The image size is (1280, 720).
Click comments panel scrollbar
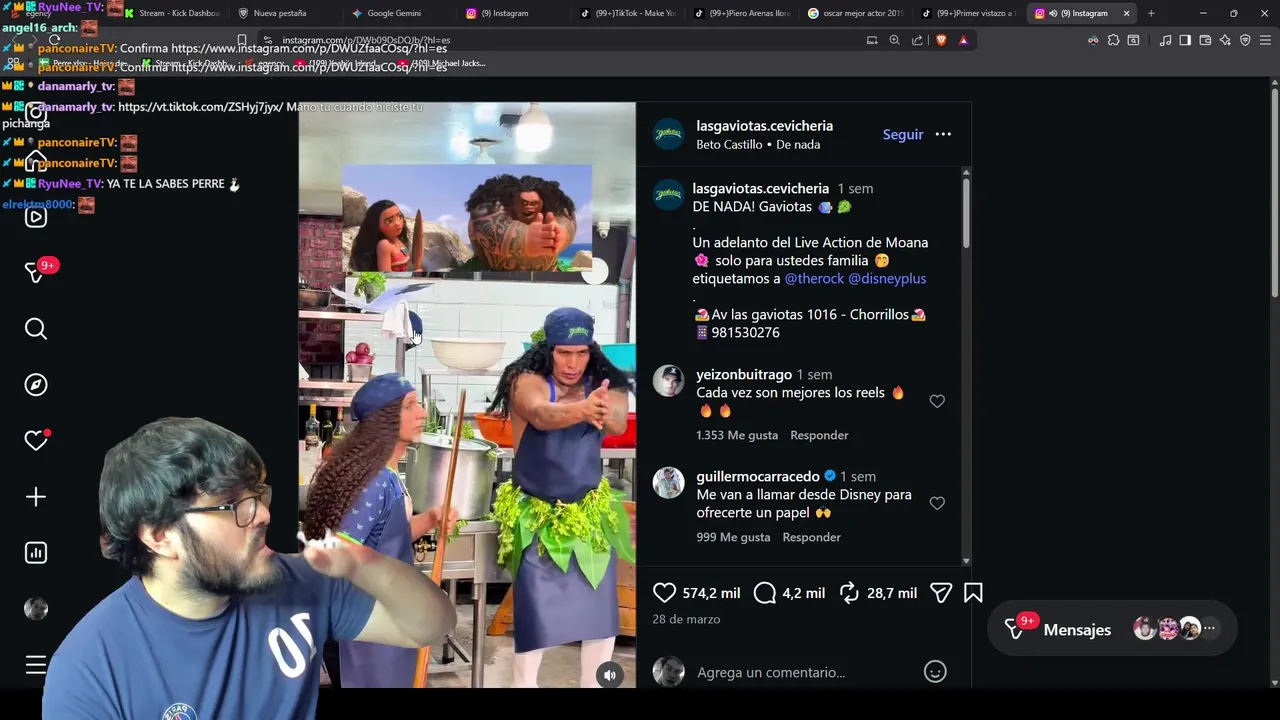(x=966, y=212)
